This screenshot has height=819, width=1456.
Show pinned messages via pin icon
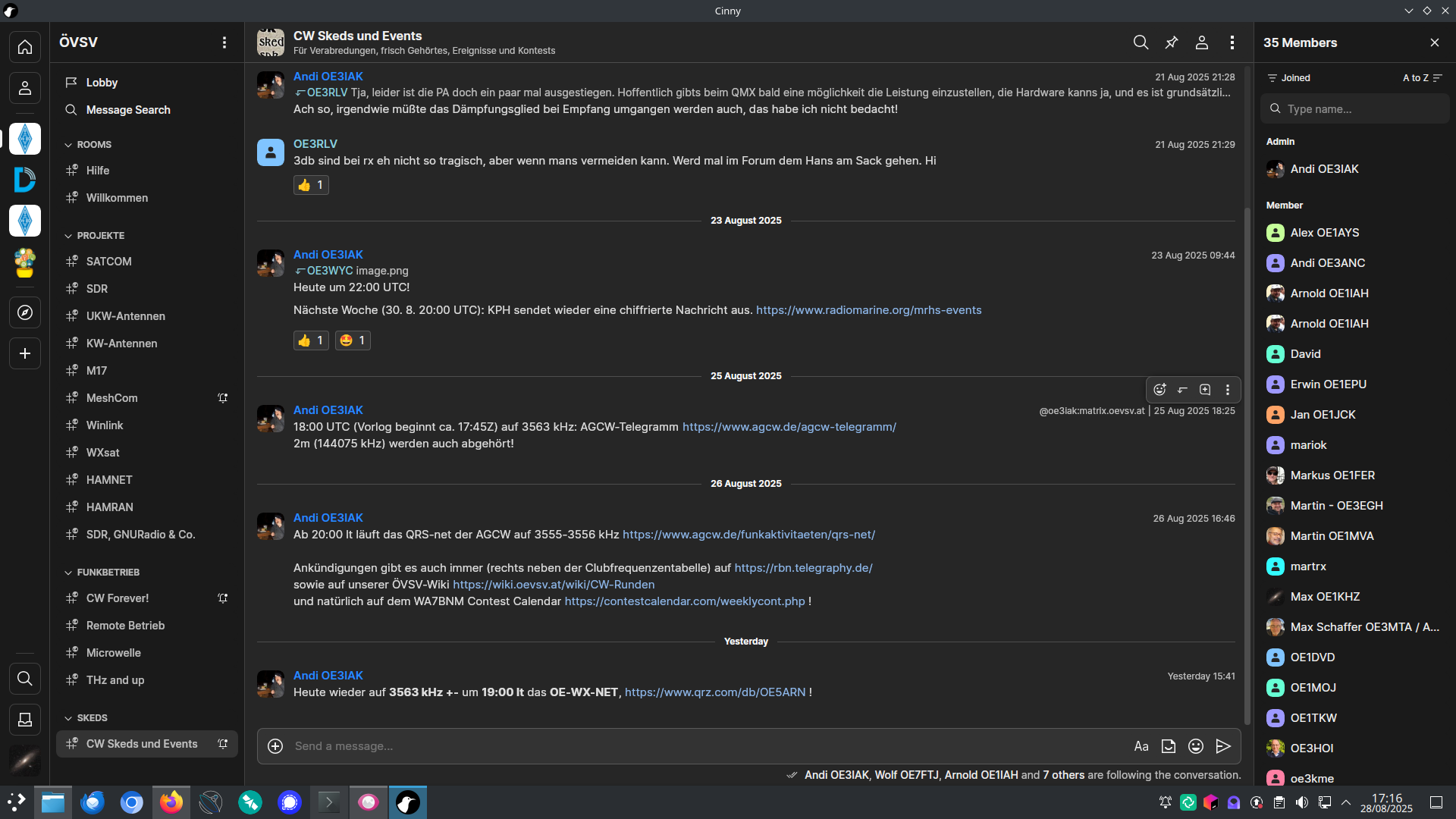coord(1172,42)
